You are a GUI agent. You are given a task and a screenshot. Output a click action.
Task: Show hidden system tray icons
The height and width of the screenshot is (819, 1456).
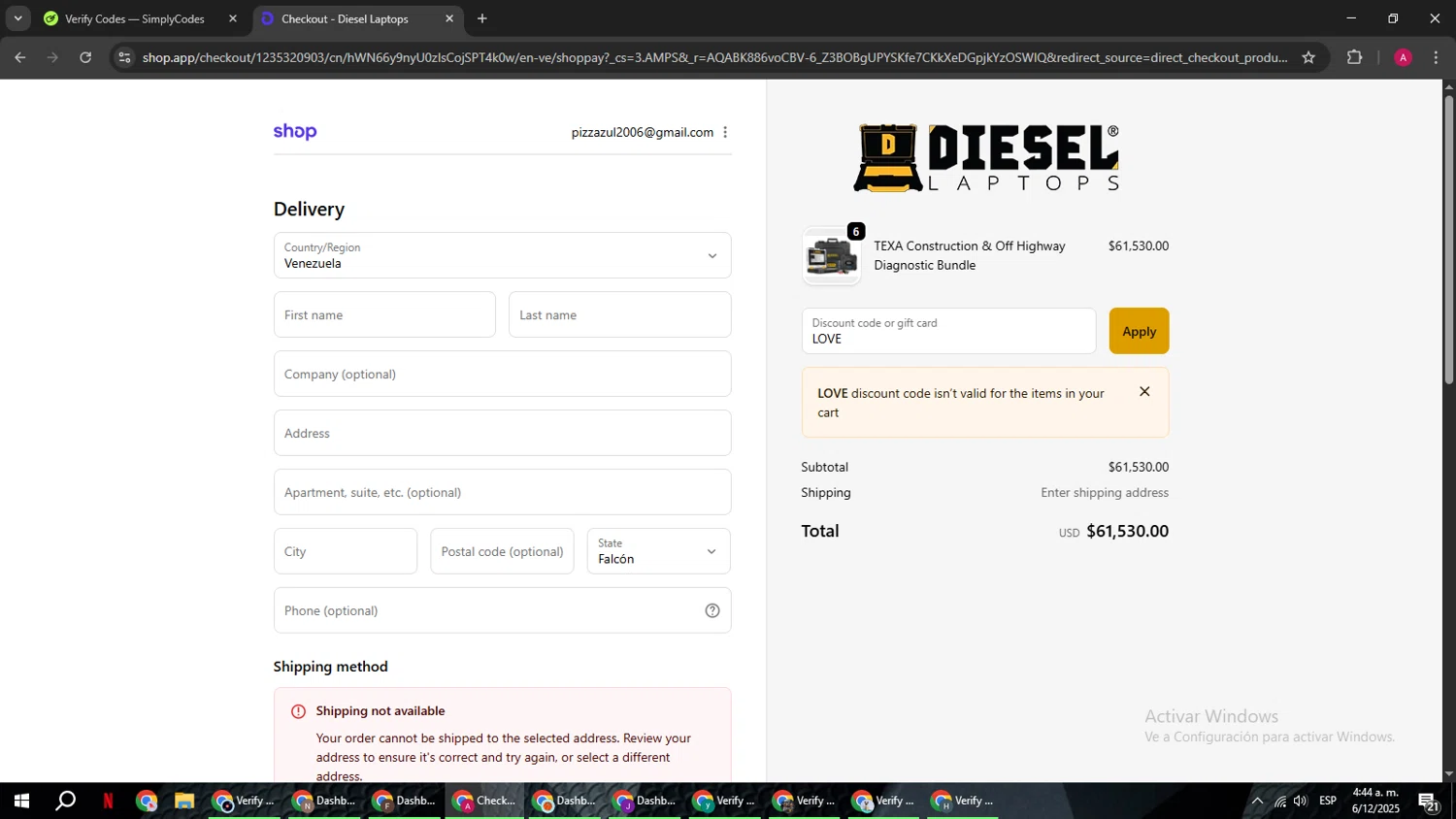click(x=1257, y=802)
